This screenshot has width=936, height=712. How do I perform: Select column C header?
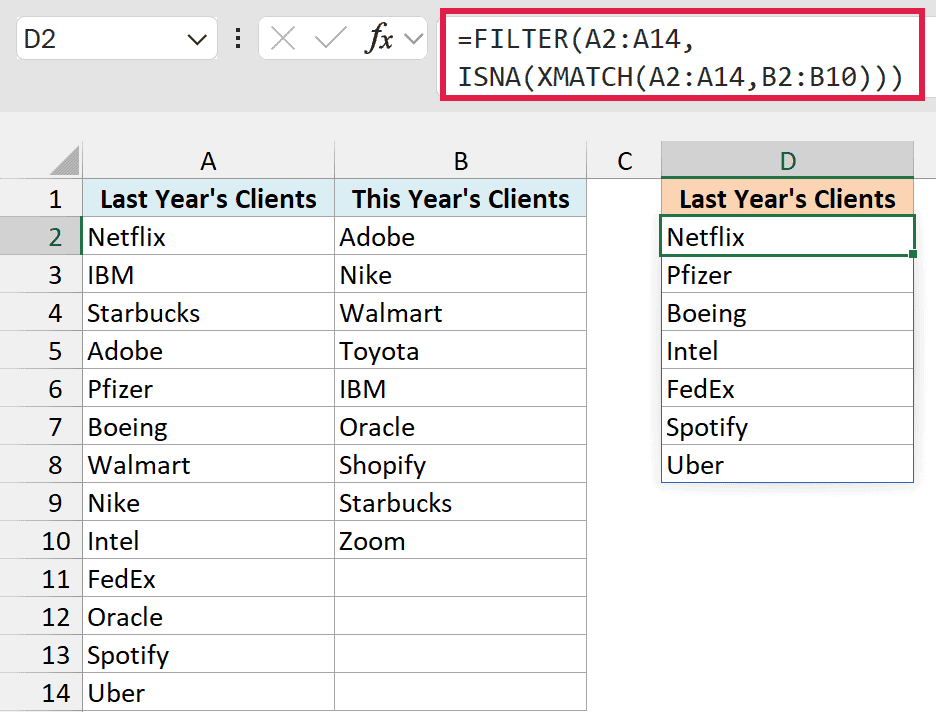click(624, 161)
